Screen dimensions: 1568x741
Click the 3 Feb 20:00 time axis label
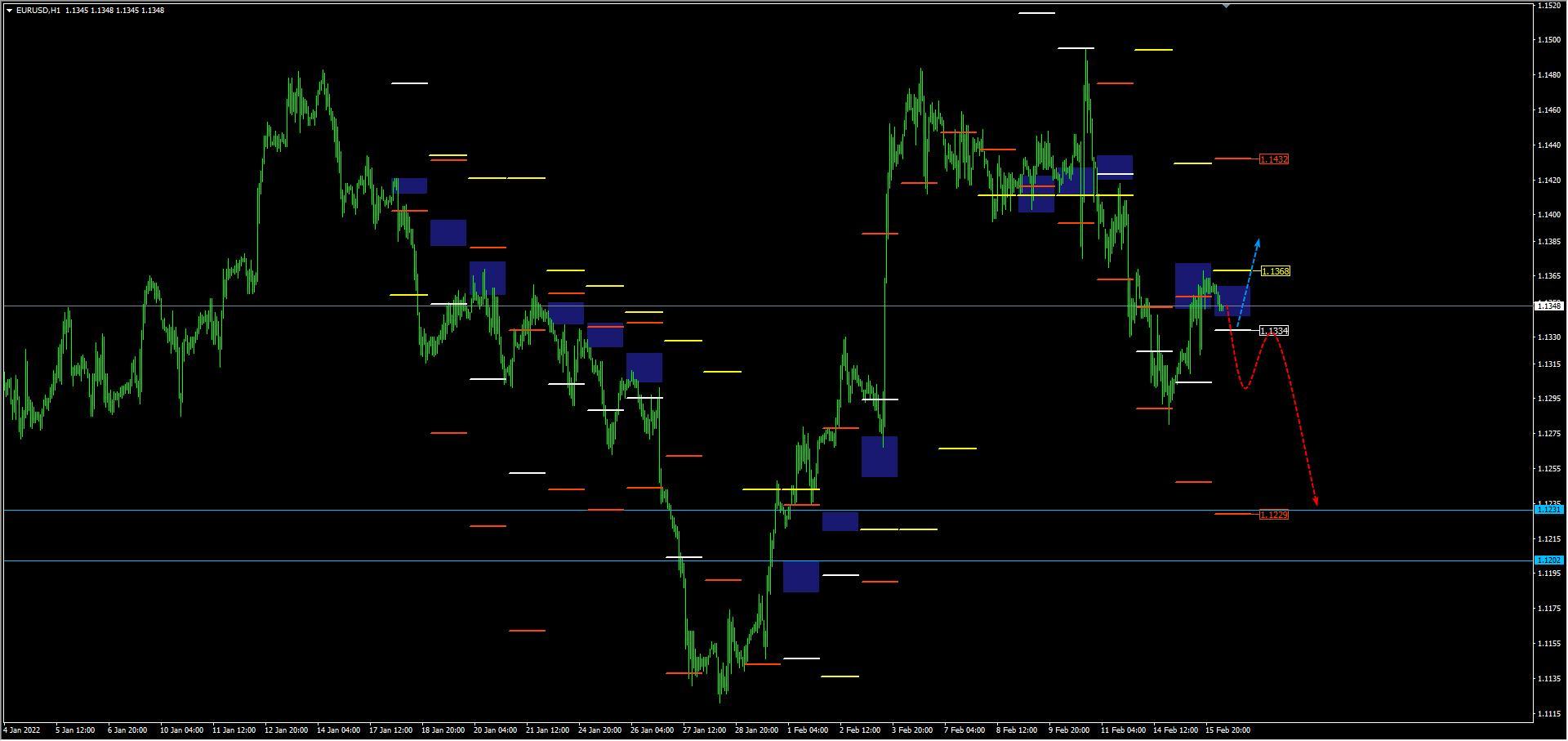pyautogui.click(x=913, y=730)
